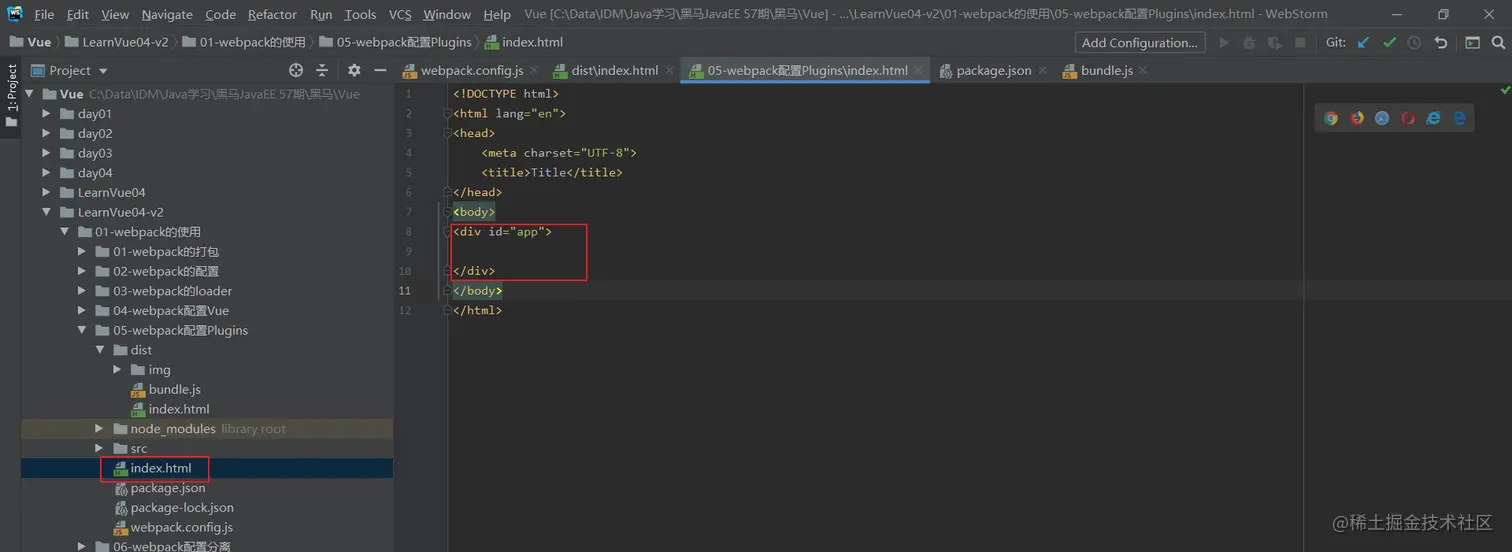This screenshot has width=1512, height=552.
Task: Open the File menu
Action: [x=44, y=14]
